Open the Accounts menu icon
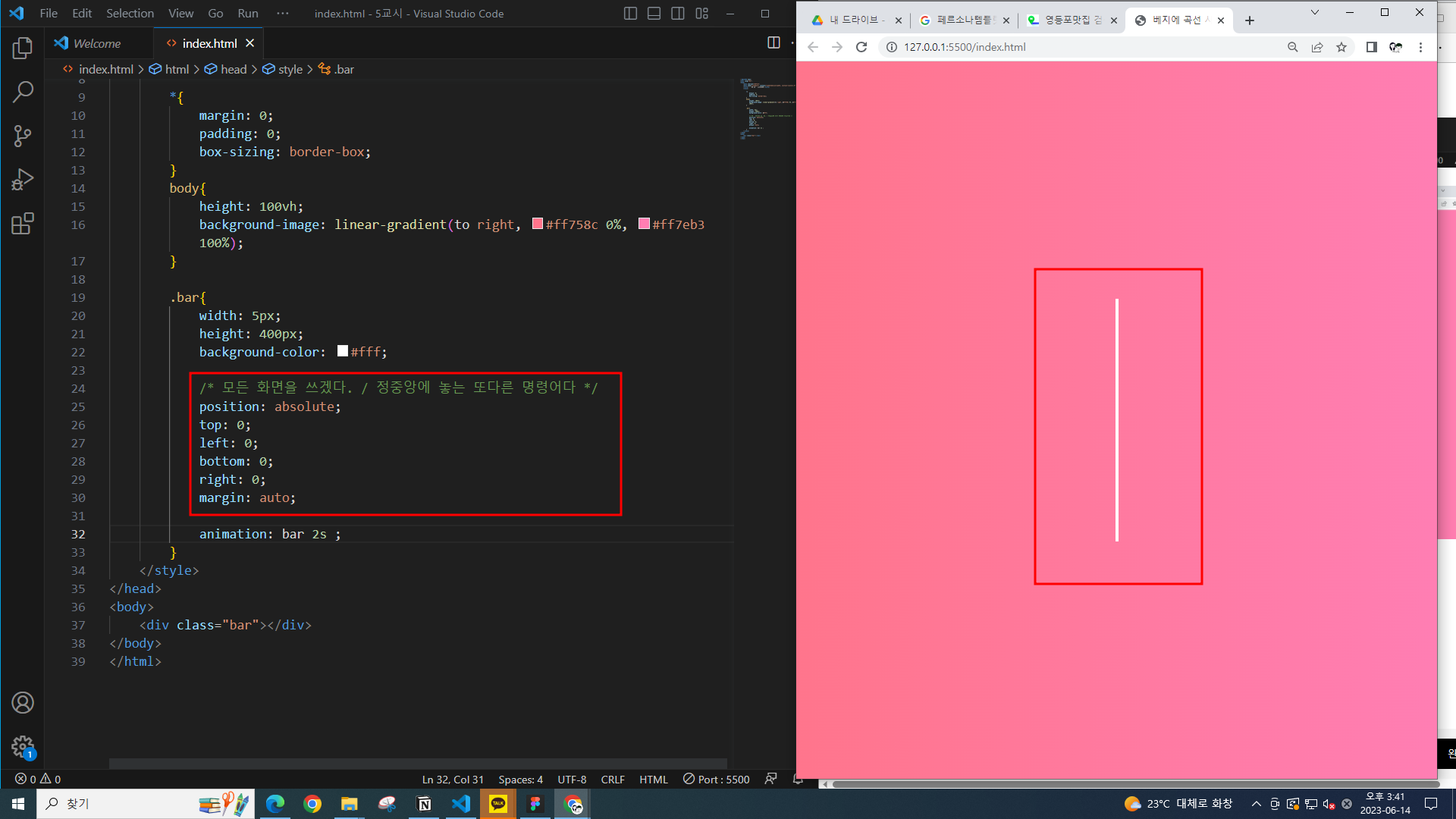The height and width of the screenshot is (819, 1456). point(23,703)
